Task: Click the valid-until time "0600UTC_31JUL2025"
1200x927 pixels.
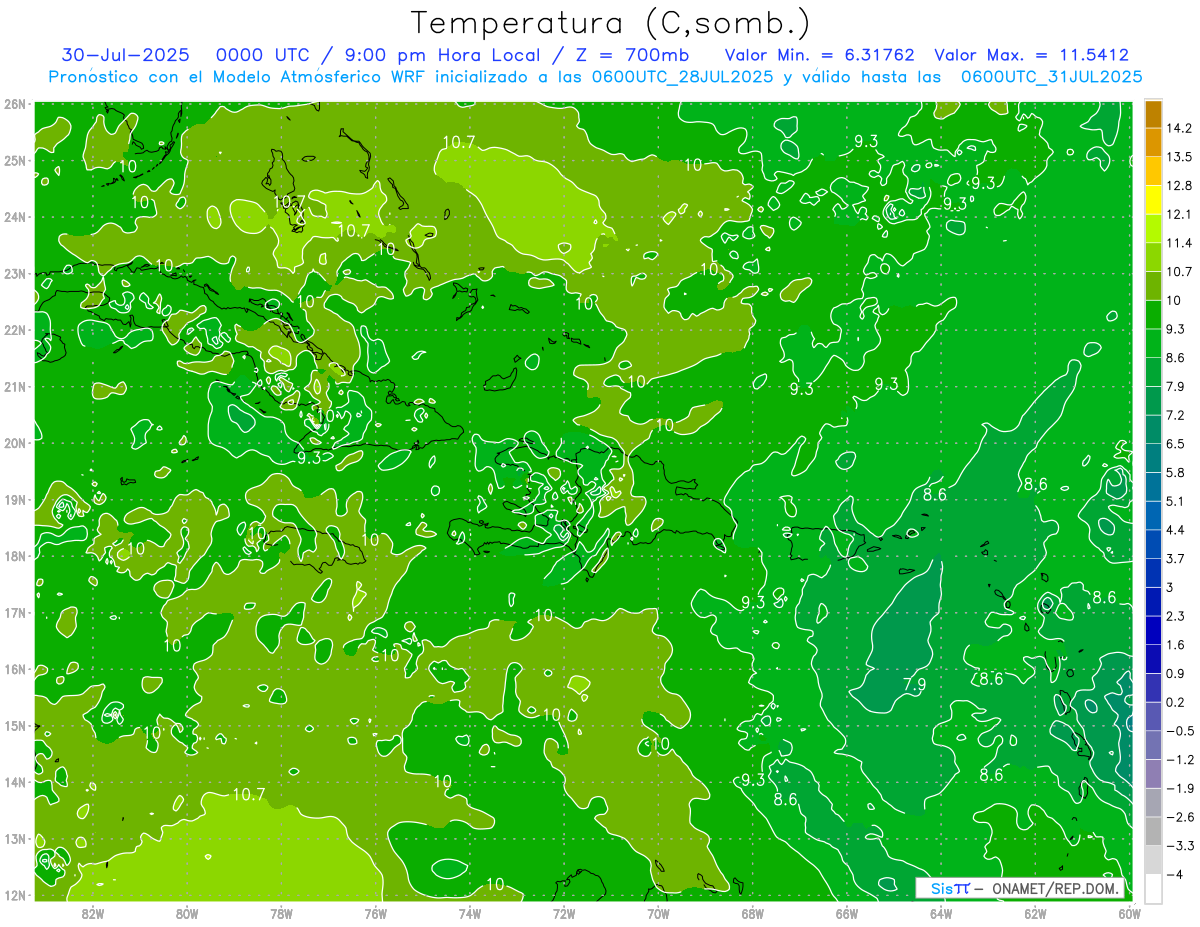Action: [1052, 76]
